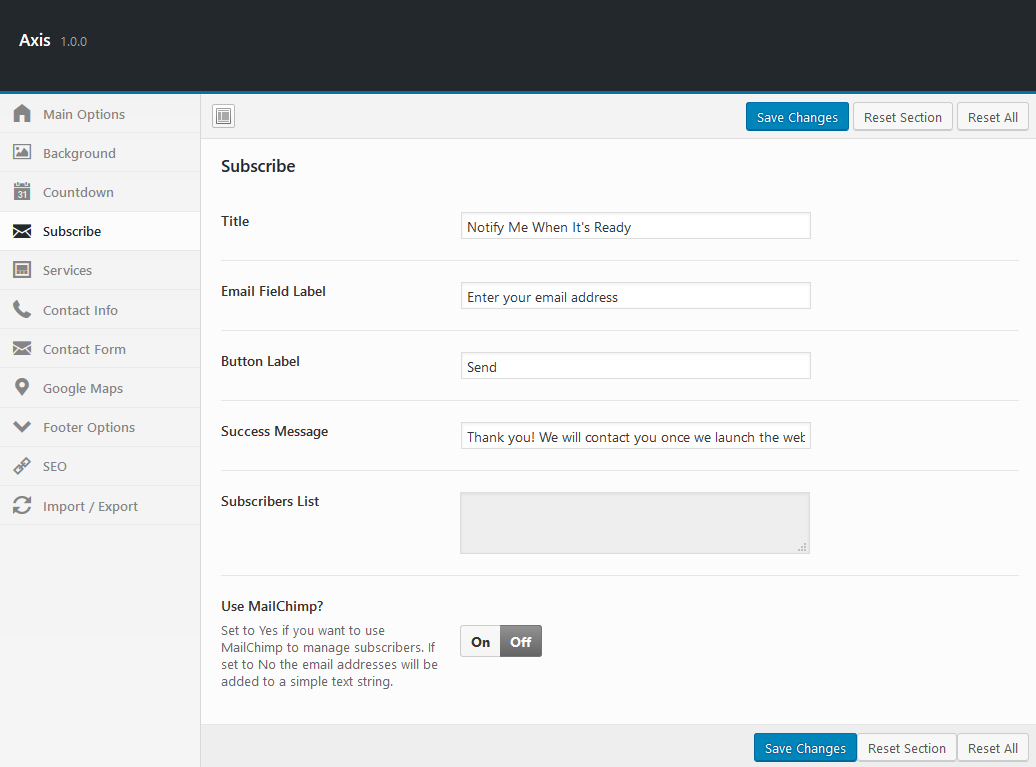Click into the Button Label field

pyautogui.click(x=635, y=367)
